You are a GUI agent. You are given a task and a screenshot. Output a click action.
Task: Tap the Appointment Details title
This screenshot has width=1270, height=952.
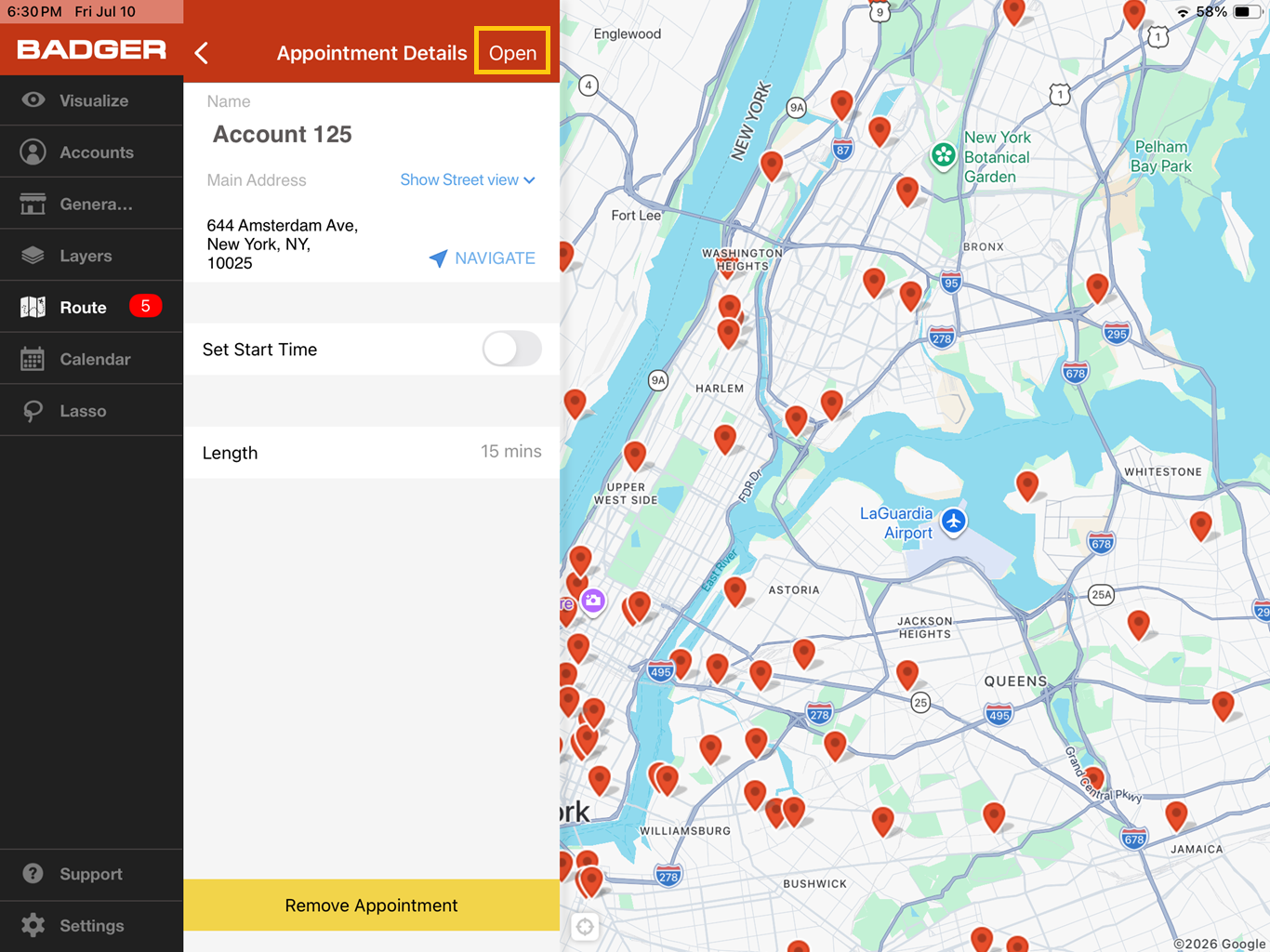click(x=372, y=53)
